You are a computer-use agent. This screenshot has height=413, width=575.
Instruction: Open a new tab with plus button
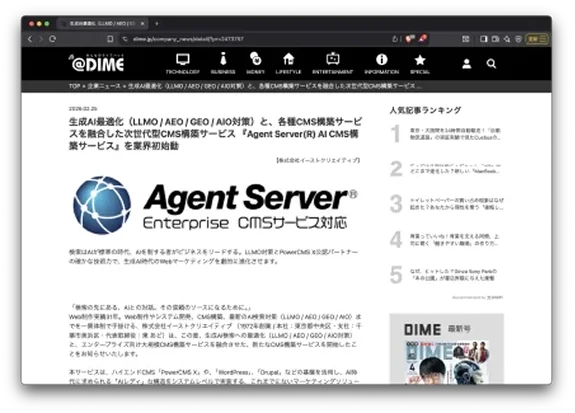[157, 23]
